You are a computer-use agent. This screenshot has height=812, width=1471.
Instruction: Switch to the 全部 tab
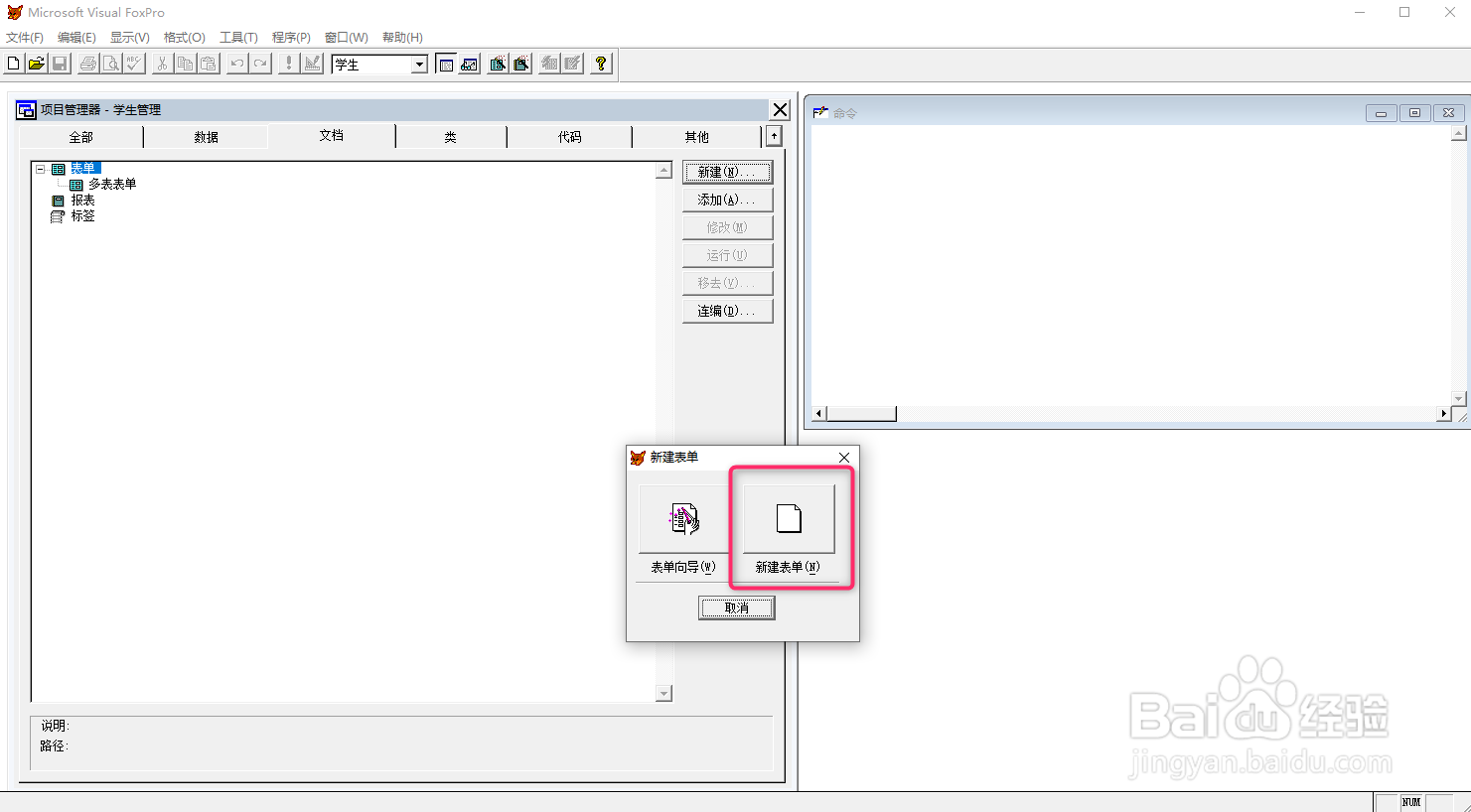coord(81,137)
